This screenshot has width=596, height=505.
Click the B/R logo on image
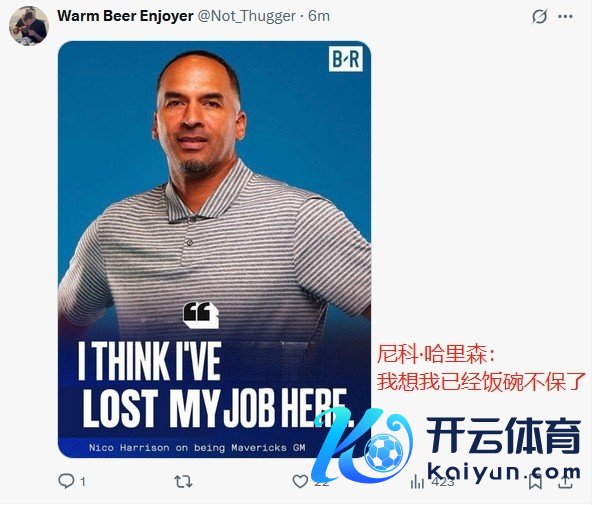coord(346,59)
